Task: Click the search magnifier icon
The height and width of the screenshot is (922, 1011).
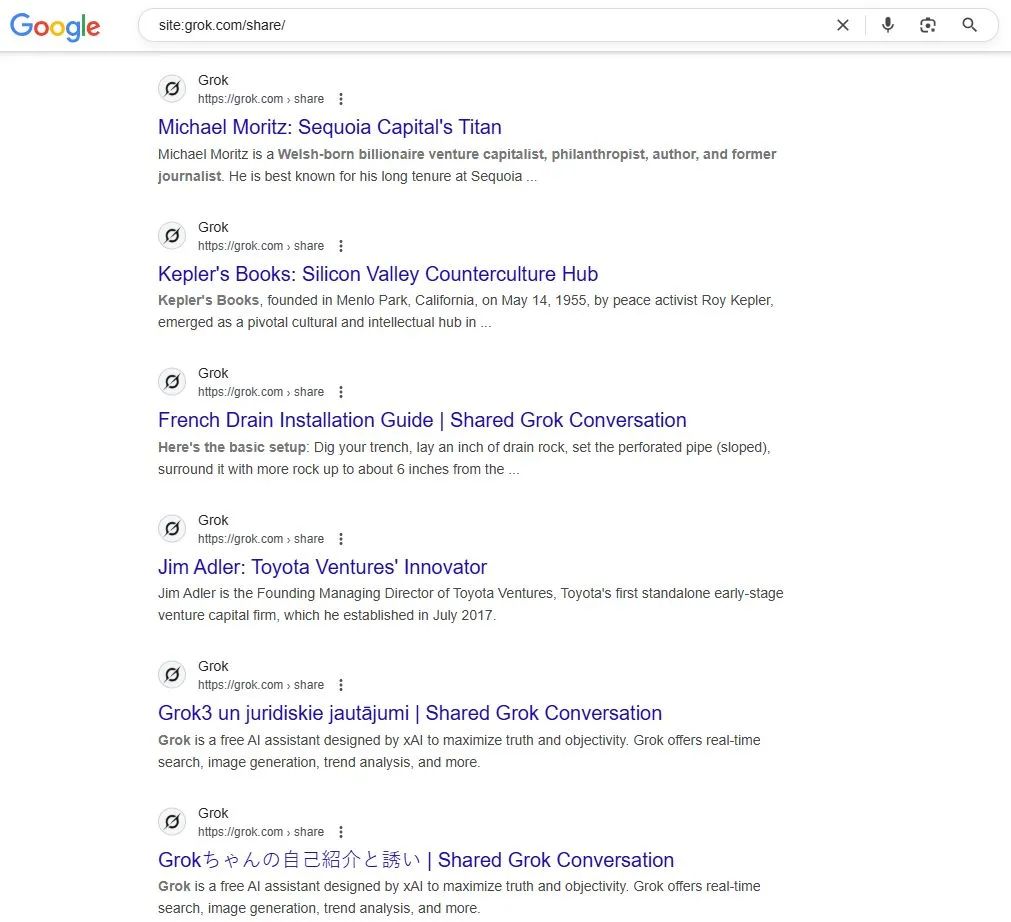Action: [x=968, y=25]
